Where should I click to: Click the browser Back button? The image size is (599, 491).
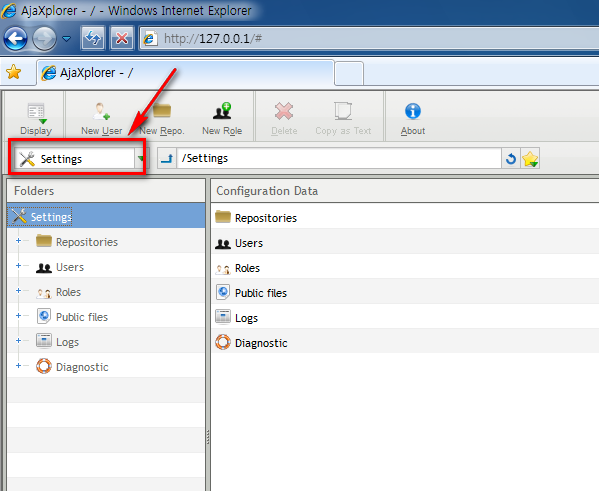point(15,38)
